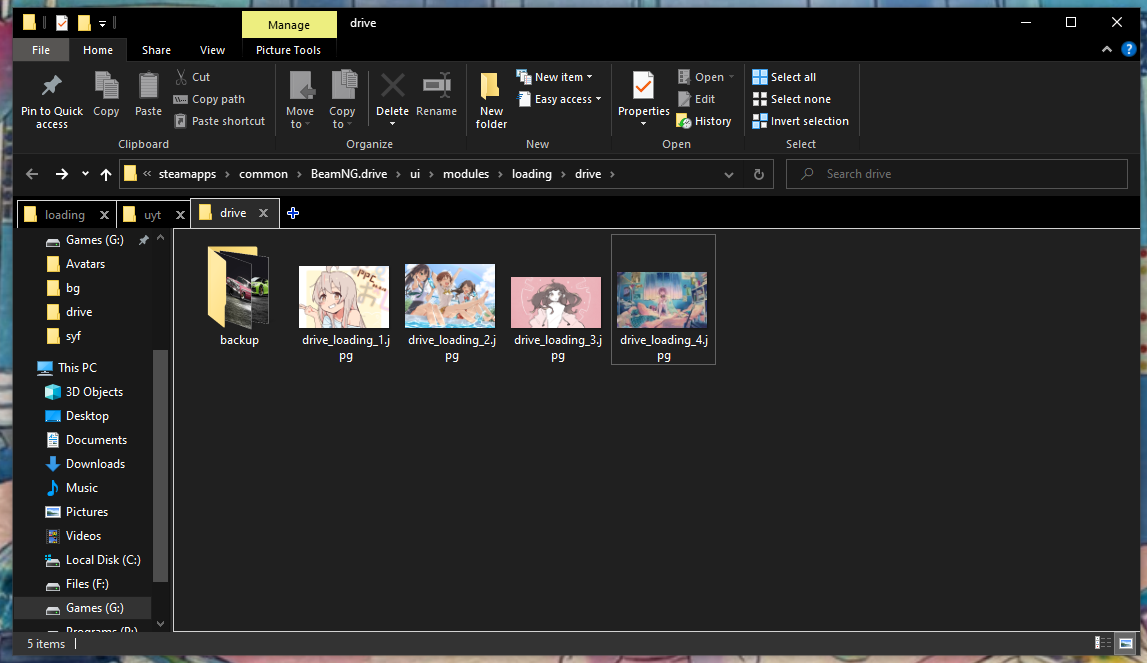
Task: Create a New folder
Action: [x=491, y=101]
